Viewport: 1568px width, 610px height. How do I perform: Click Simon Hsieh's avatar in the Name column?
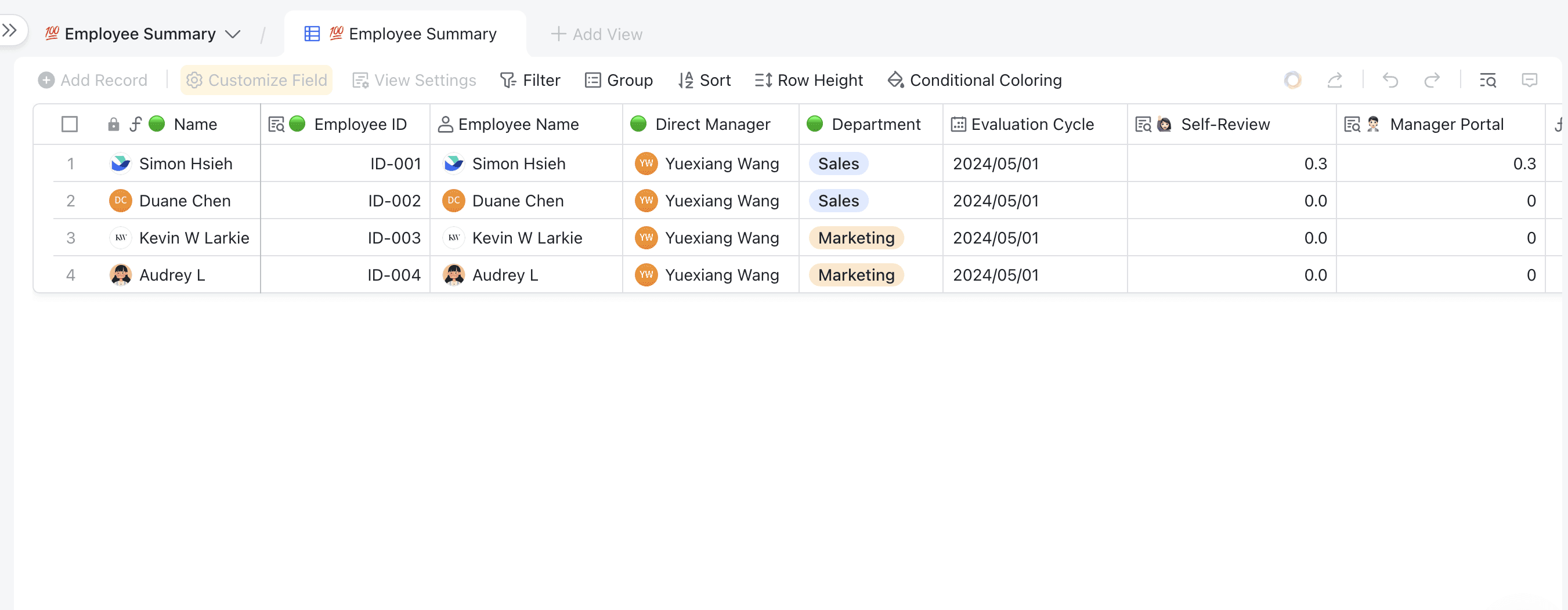pos(121,164)
